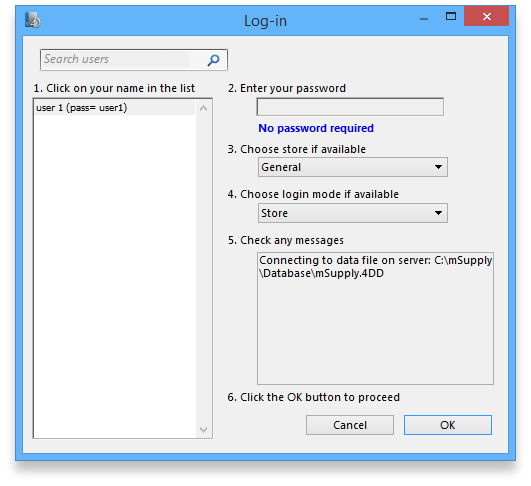This screenshot has width=531, height=486.
Task: Close the Log-in dialog
Action: pos(487,16)
